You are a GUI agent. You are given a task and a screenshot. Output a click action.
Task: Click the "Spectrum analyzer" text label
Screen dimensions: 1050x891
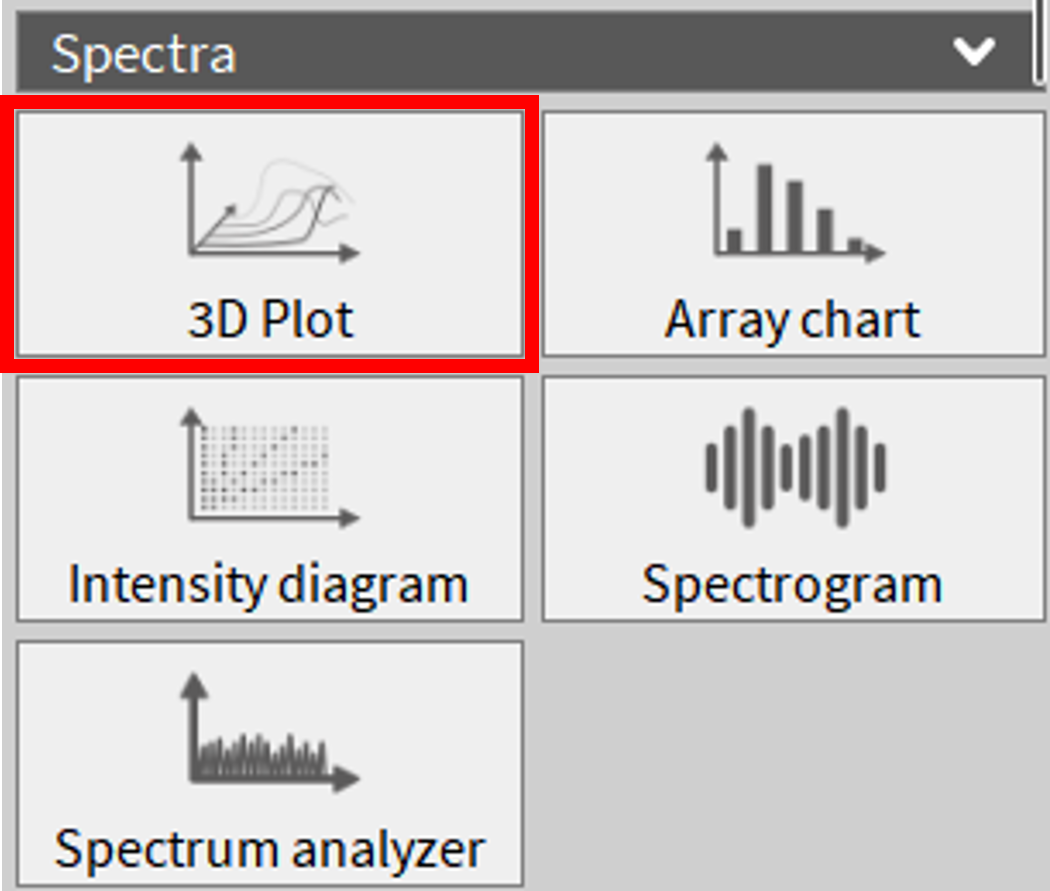[x=270, y=849]
